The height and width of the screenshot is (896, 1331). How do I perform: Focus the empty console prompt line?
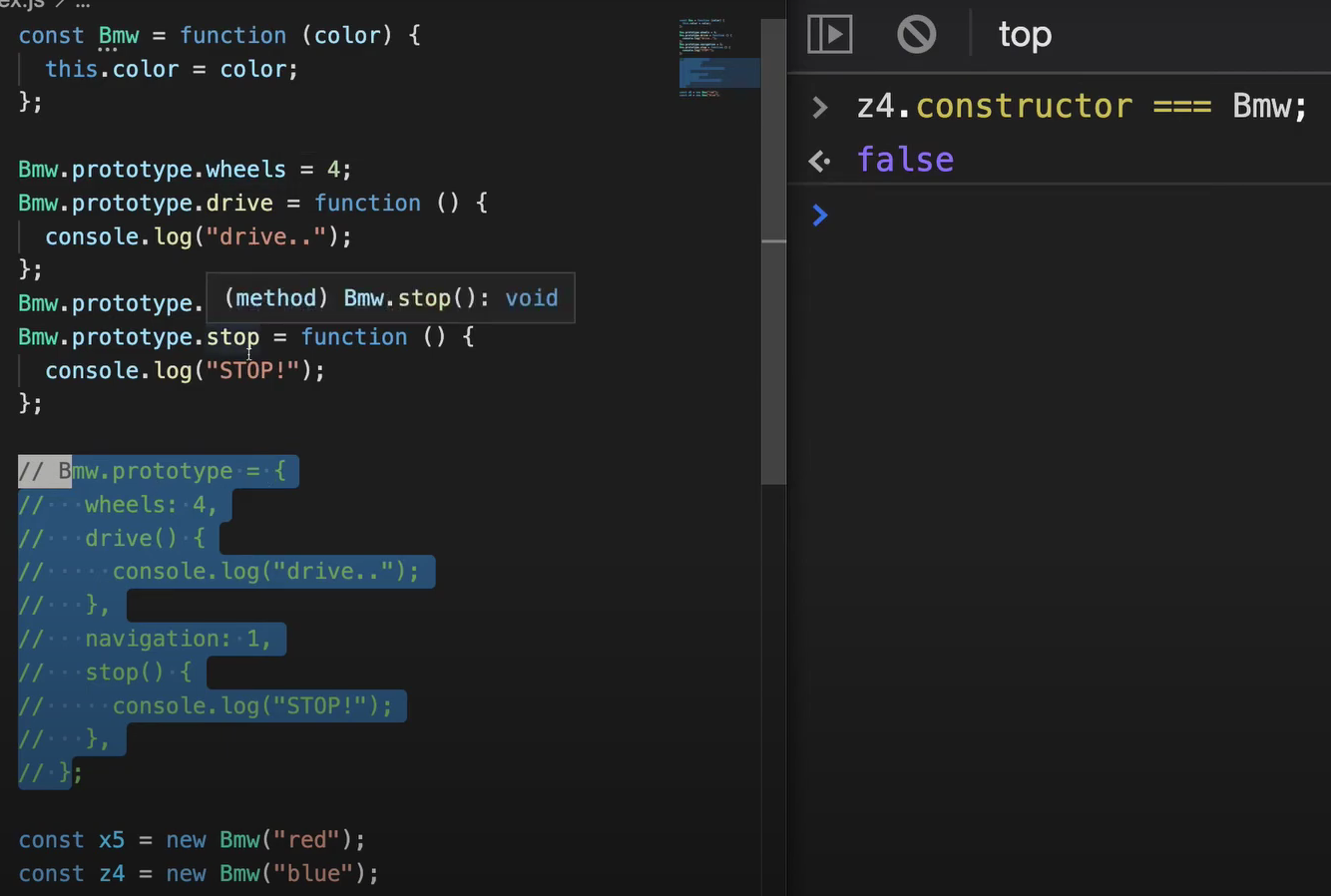[x=1059, y=215]
